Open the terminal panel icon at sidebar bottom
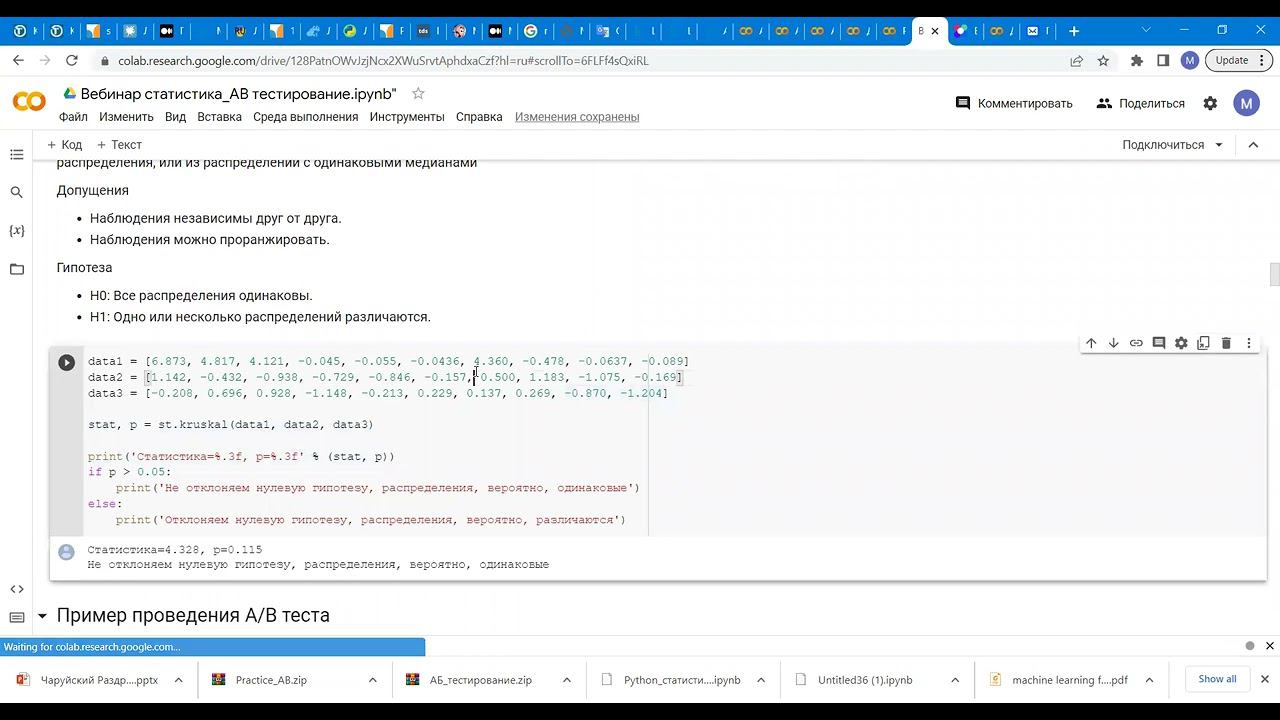 click(16, 617)
